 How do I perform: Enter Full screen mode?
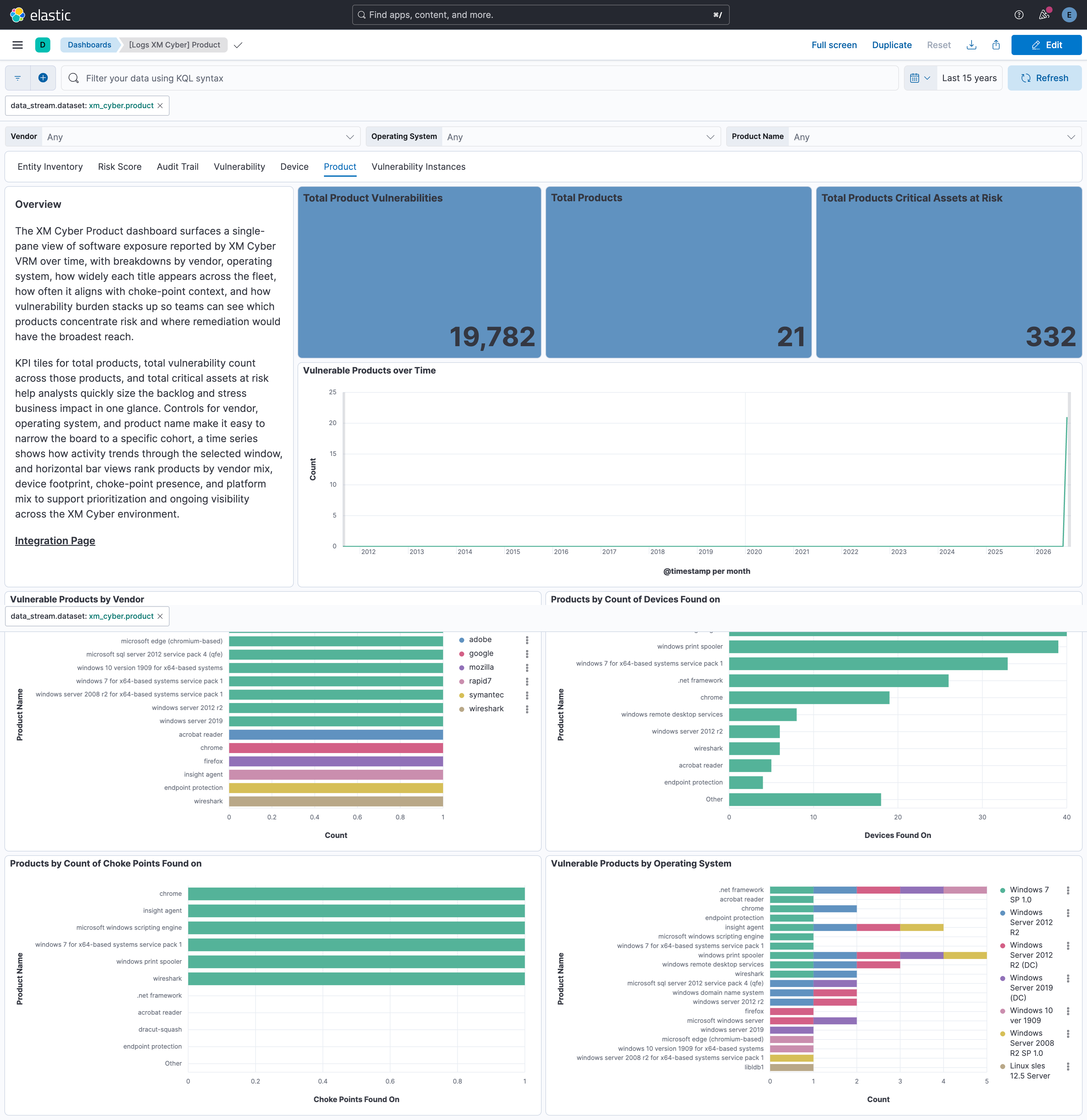[x=834, y=45]
